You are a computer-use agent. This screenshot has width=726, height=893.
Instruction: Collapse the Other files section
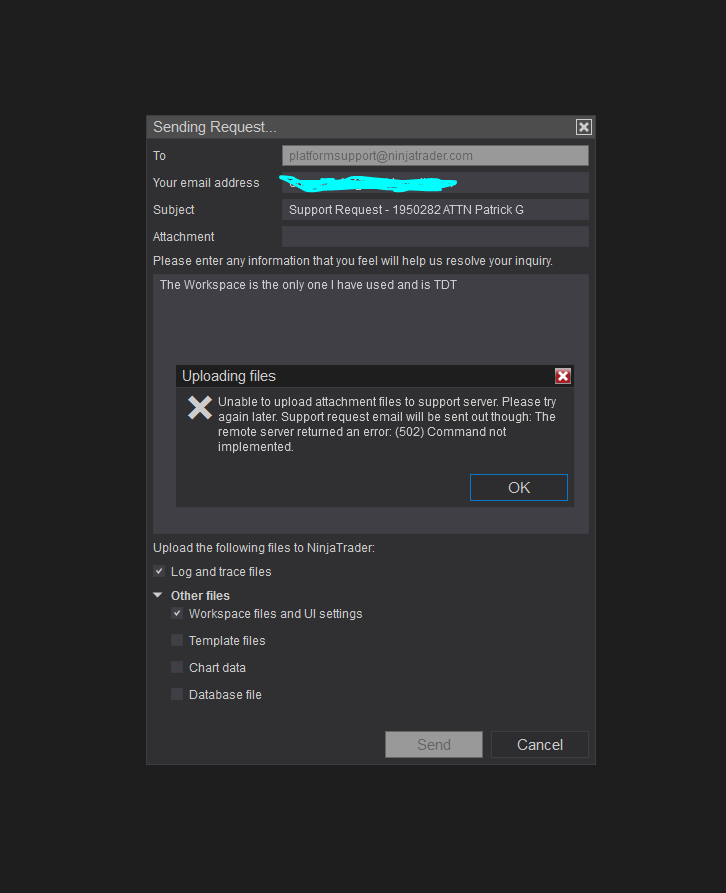point(158,595)
